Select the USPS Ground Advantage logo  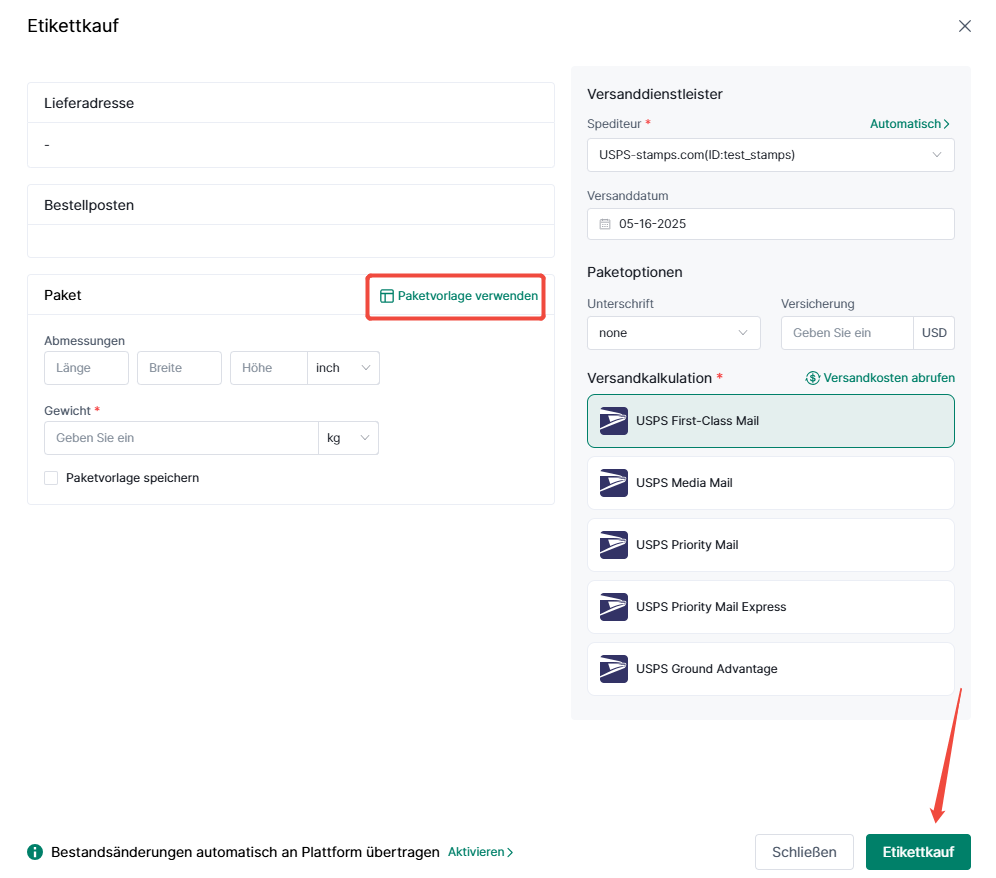pos(614,669)
